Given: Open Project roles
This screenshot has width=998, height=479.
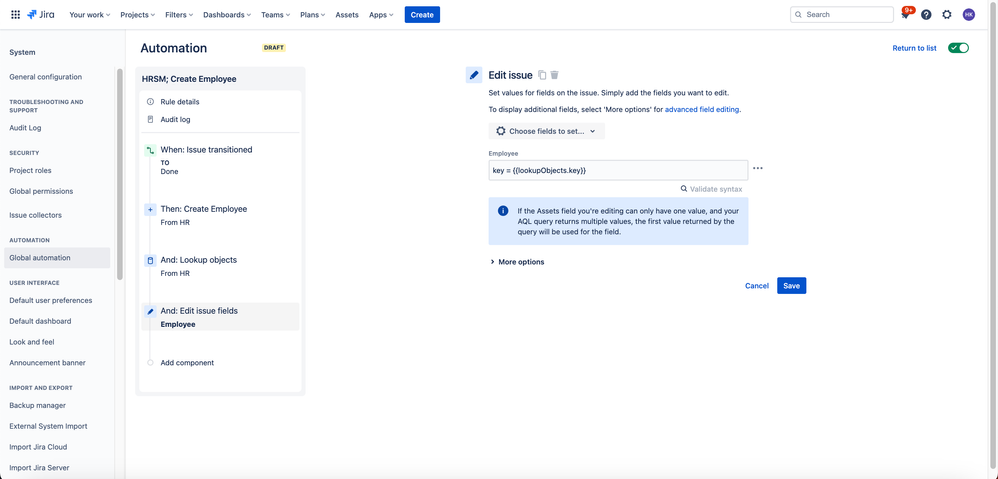Looking at the screenshot, I should coord(31,170).
